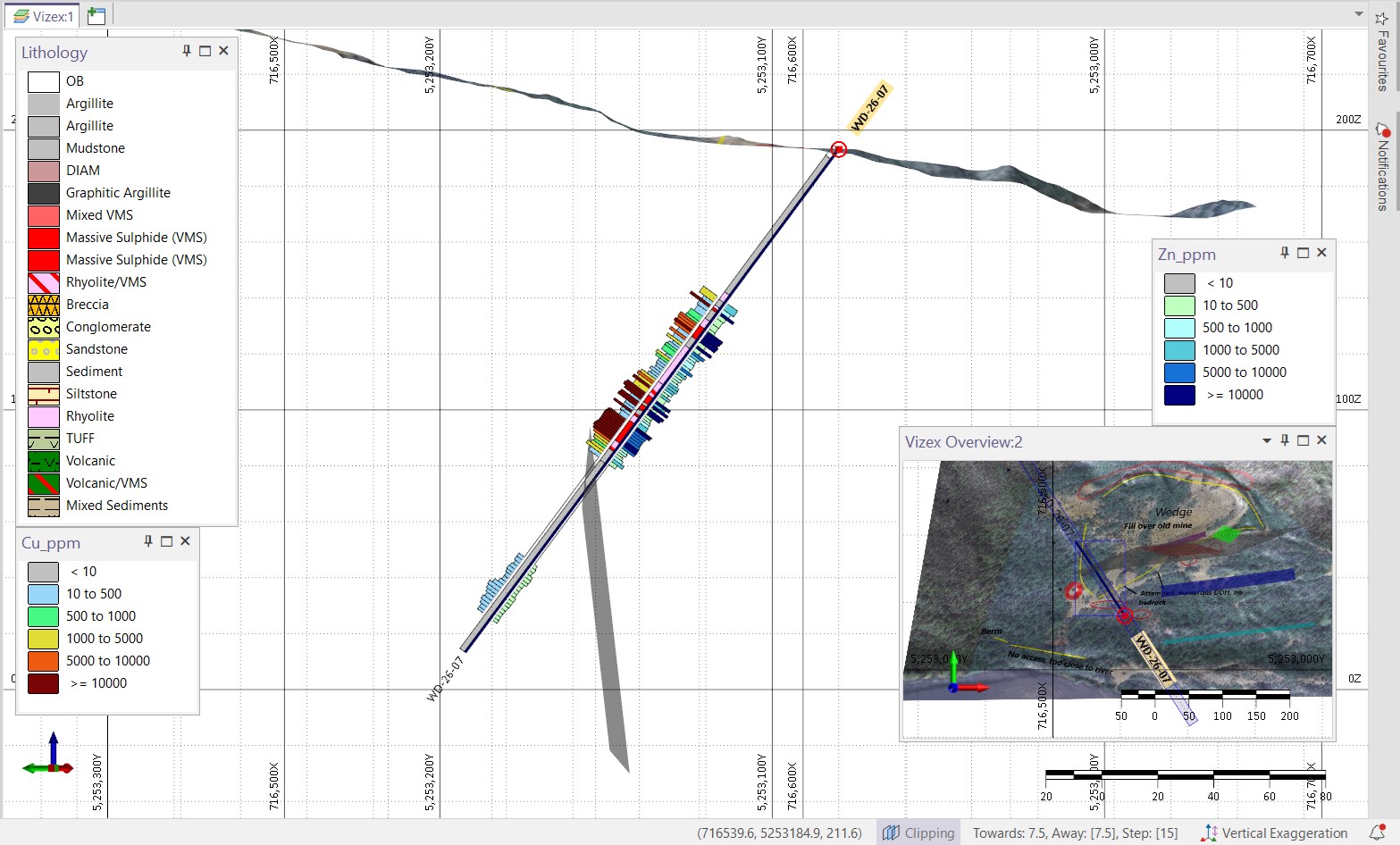Click the OB lithology swatch
Image resolution: width=1400 pixels, height=845 pixels.
[44, 81]
